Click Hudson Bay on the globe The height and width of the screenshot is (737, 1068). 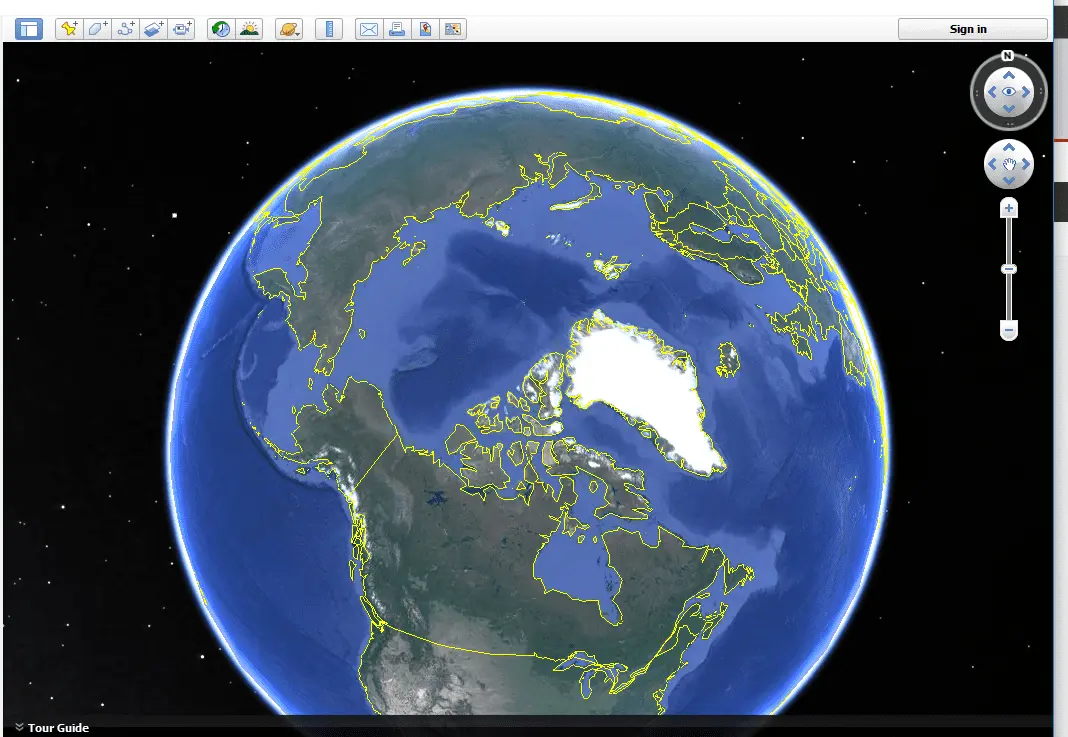(x=576, y=565)
